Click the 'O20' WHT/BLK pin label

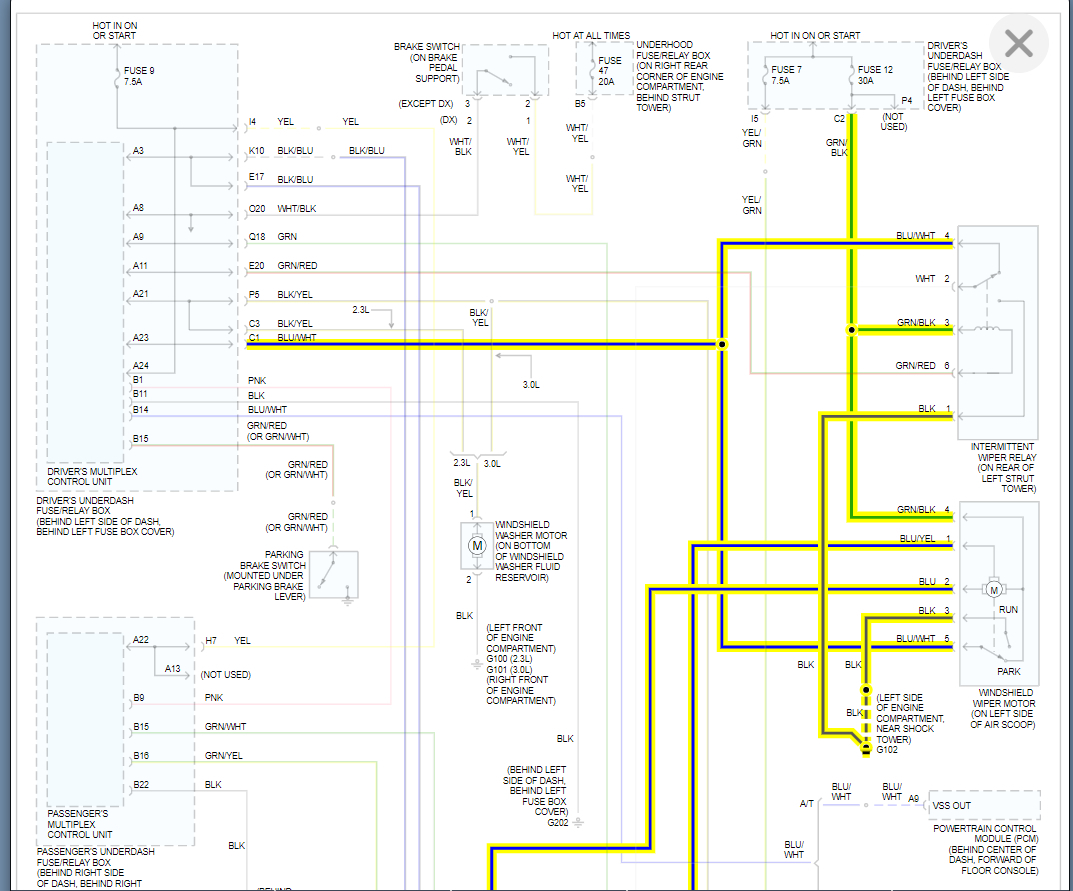tap(257, 208)
